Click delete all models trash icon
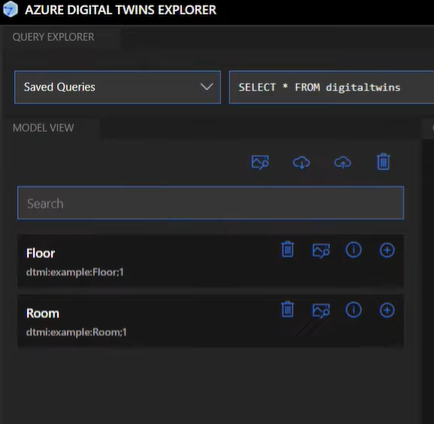The image size is (434, 424). (383, 162)
